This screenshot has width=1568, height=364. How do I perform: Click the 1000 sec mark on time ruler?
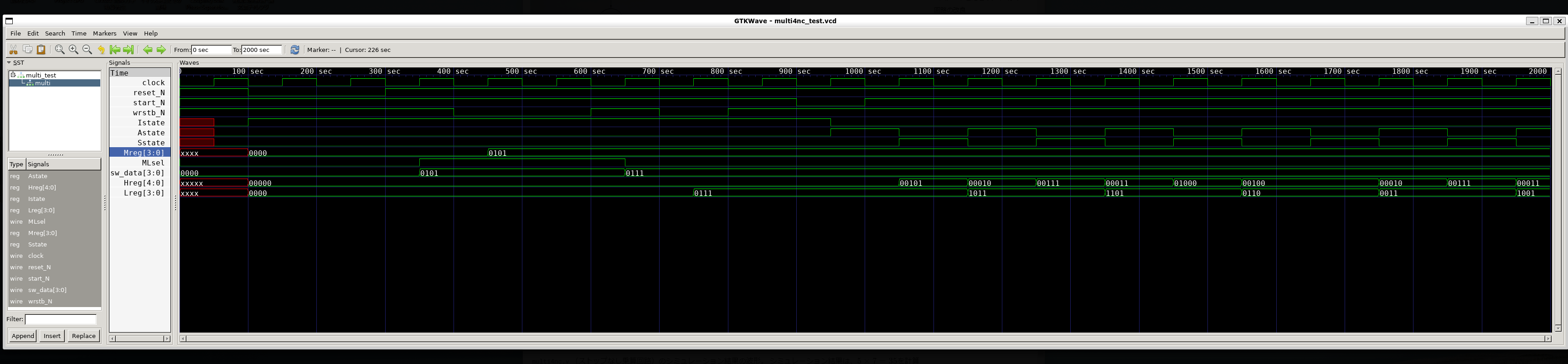pyautogui.click(x=862, y=71)
